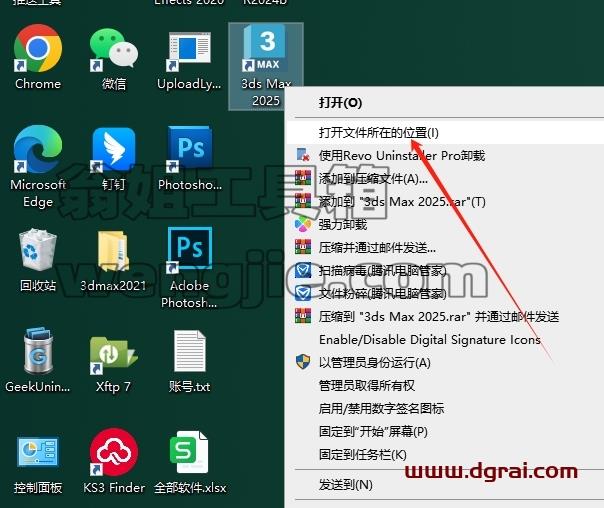Choose 添加到压缩文件(A)... menu entry
Image resolution: width=604 pixels, height=508 pixels.
click(445, 178)
